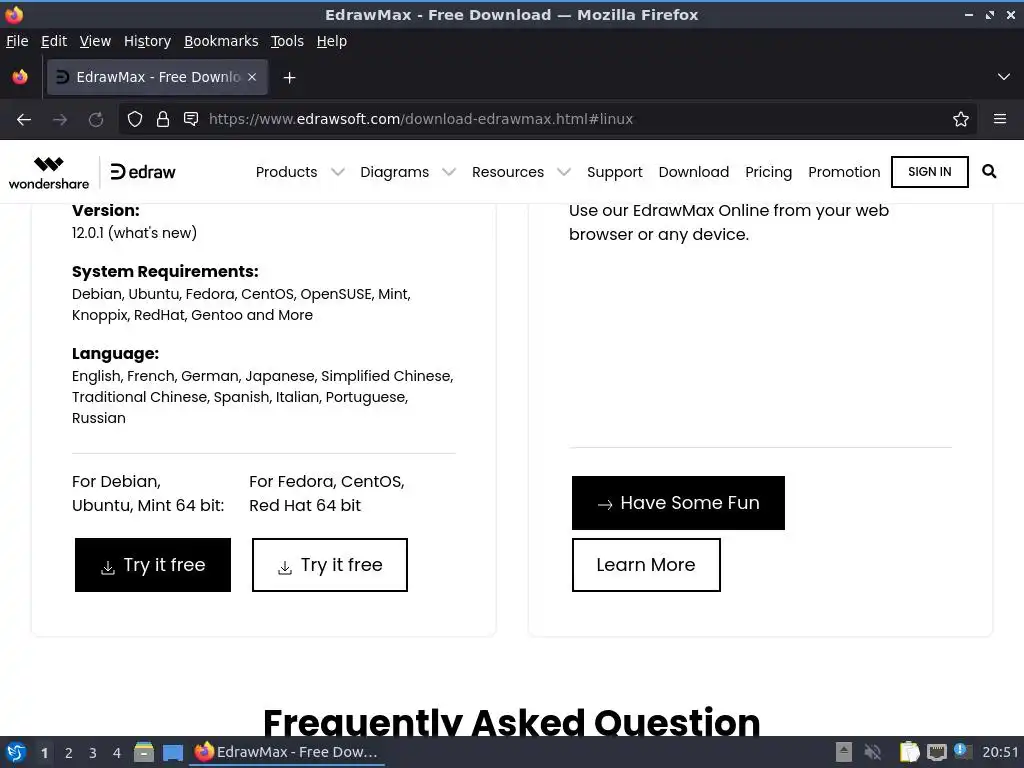The height and width of the screenshot is (768, 1024).
Task: Bookmark this page with the star icon
Action: 960,119
